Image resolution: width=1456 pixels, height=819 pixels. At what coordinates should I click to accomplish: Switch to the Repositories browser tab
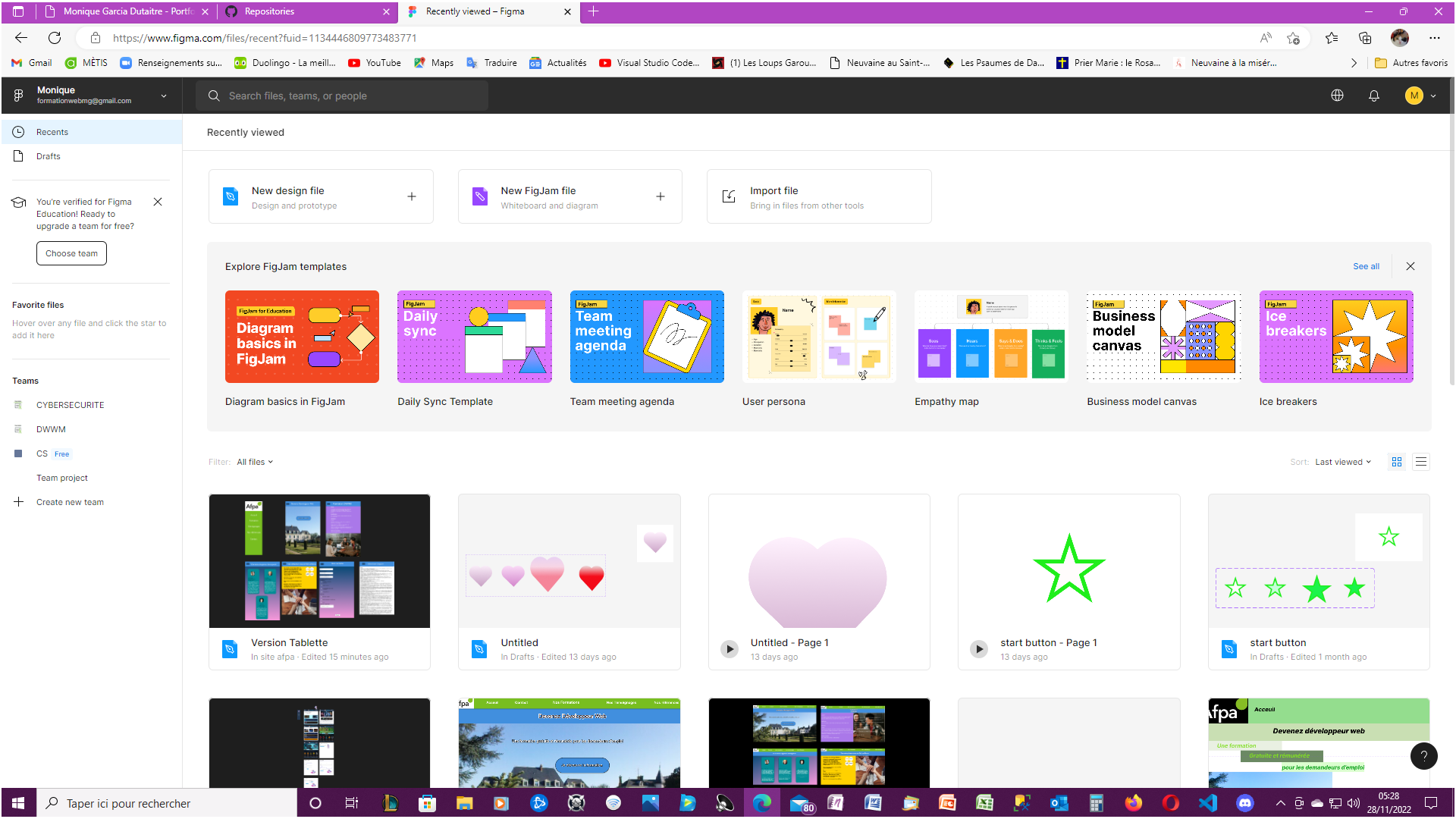[307, 11]
